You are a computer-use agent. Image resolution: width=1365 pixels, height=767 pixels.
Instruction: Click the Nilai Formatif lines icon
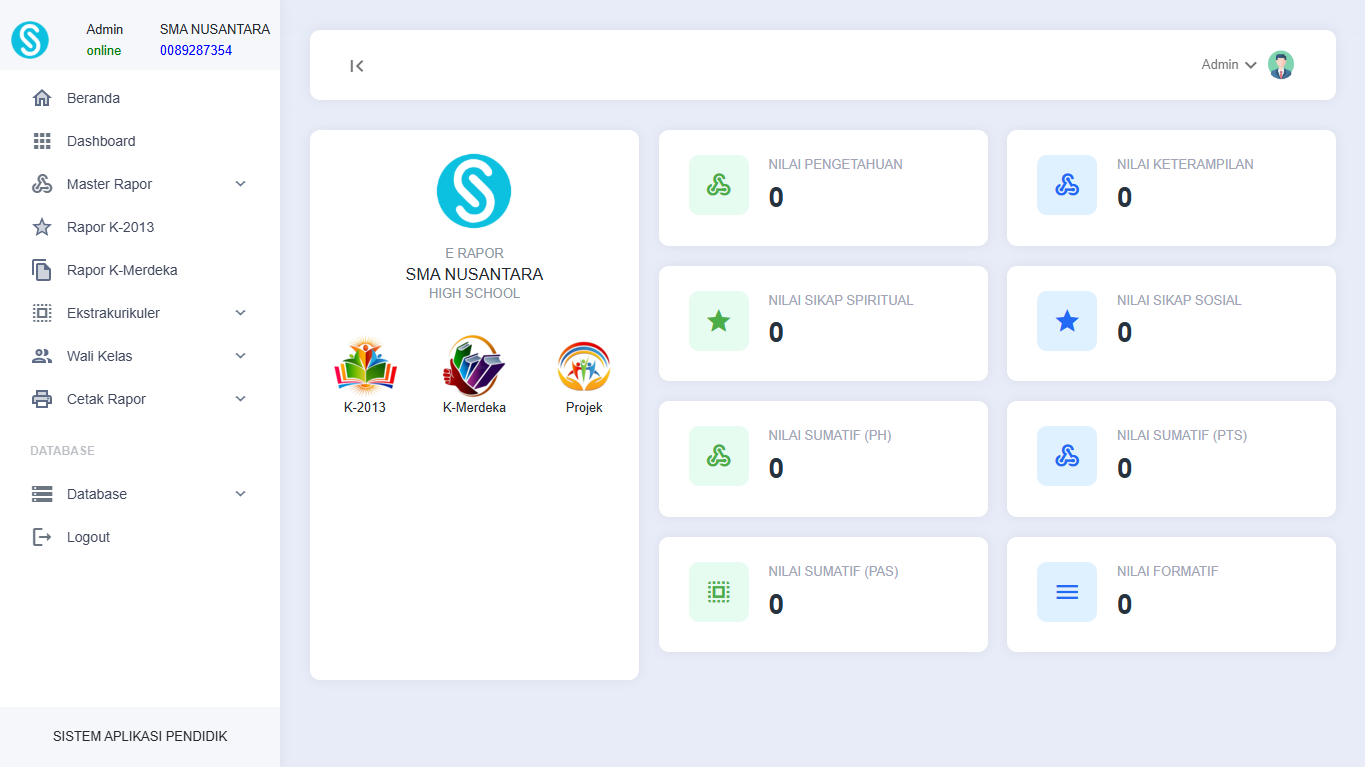point(1067,592)
